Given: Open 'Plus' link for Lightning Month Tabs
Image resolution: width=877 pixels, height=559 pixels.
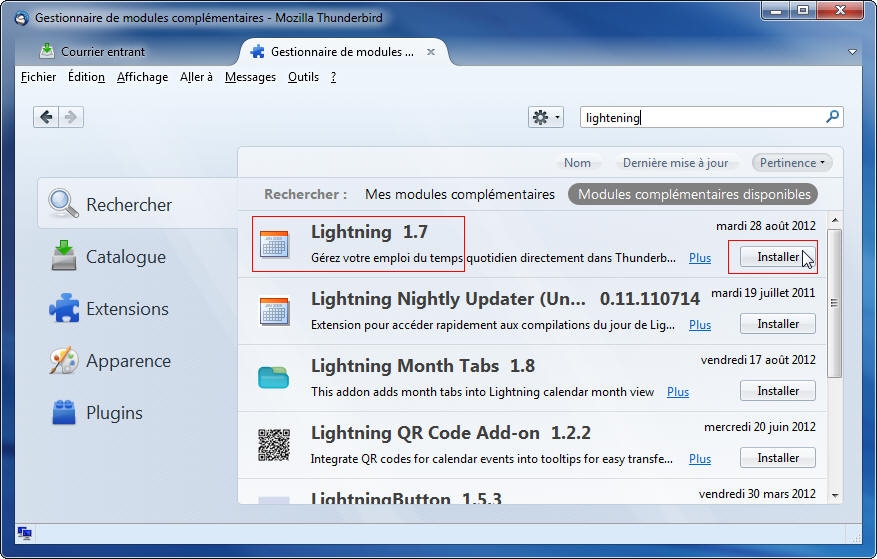Looking at the screenshot, I should click(x=677, y=392).
